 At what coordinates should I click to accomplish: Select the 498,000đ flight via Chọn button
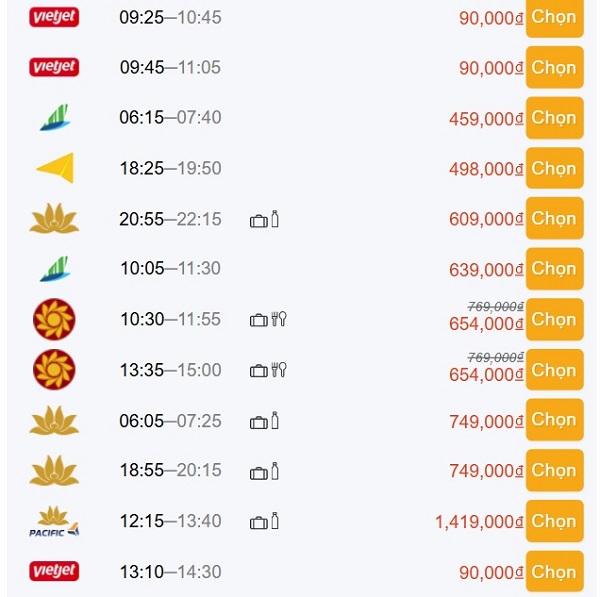(x=554, y=168)
